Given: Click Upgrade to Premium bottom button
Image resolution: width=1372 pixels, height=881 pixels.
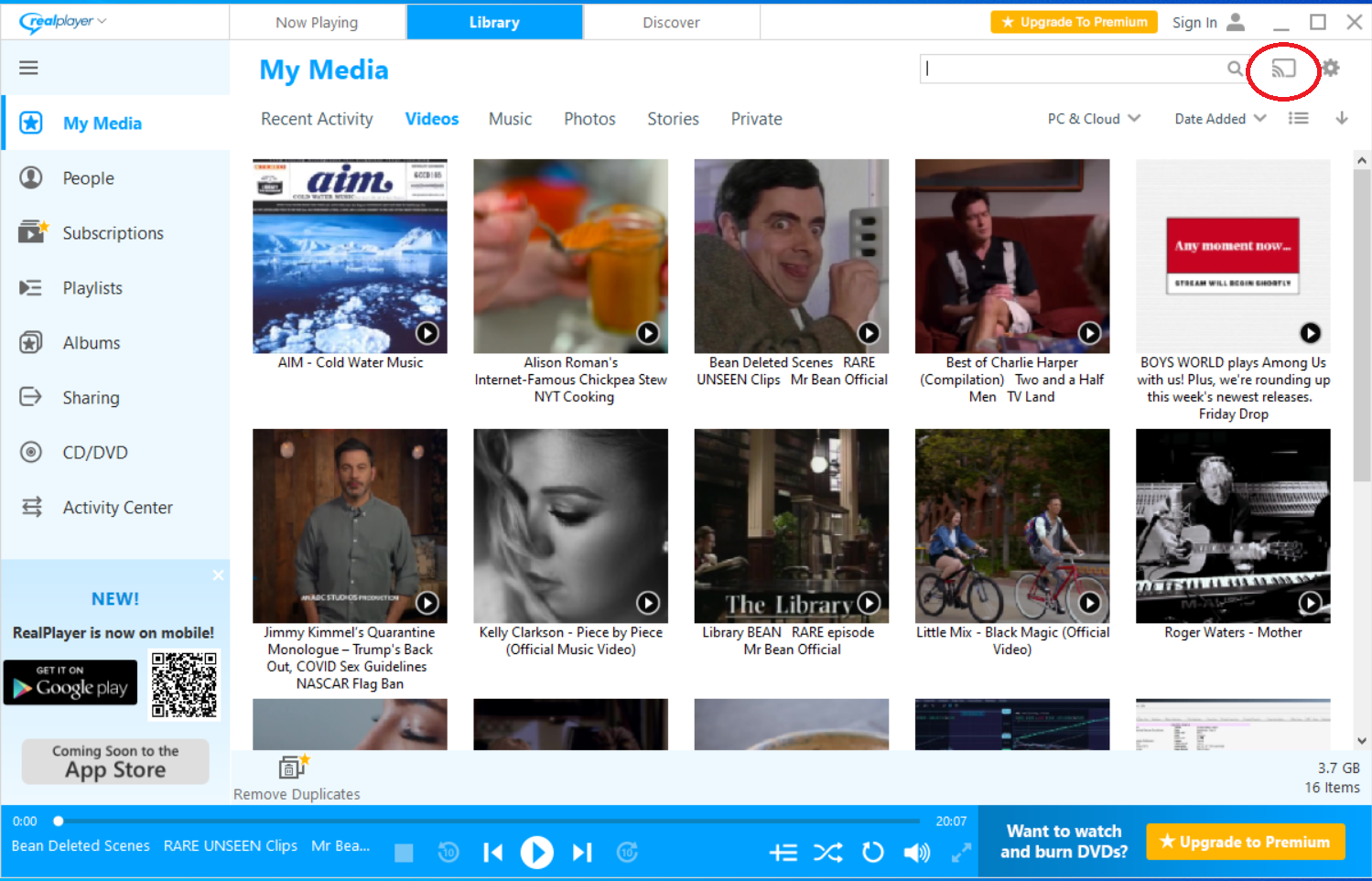Looking at the screenshot, I should (x=1246, y=842).
